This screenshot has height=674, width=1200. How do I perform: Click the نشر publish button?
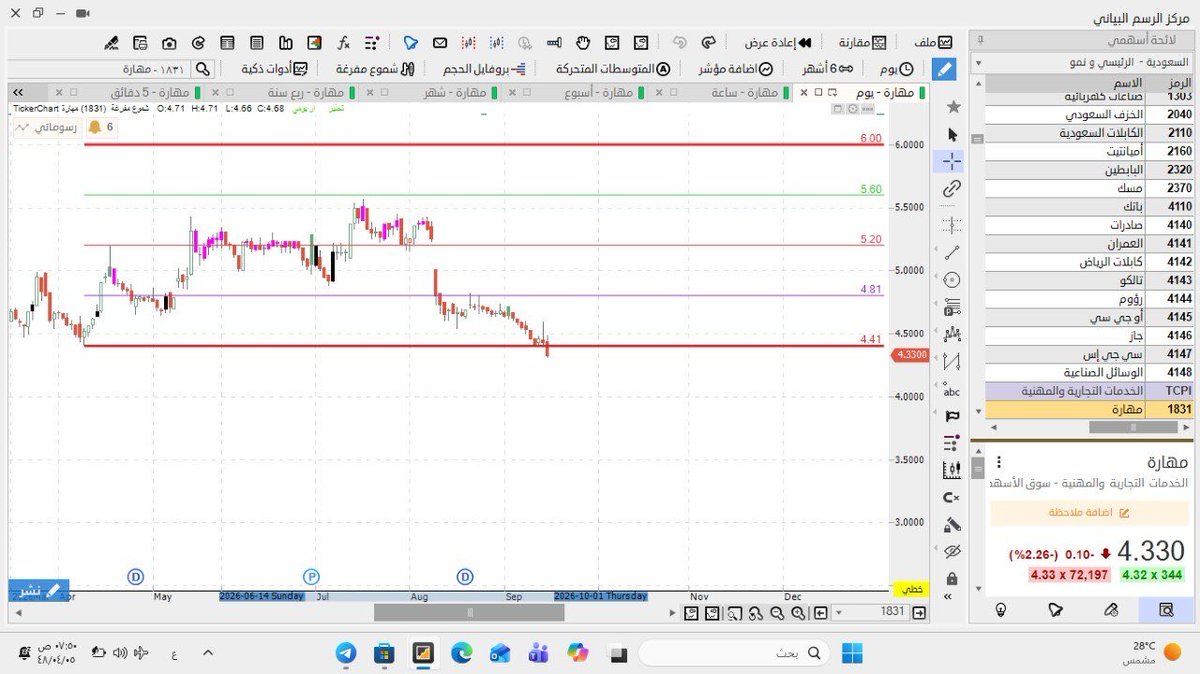[x=39, y=591]
